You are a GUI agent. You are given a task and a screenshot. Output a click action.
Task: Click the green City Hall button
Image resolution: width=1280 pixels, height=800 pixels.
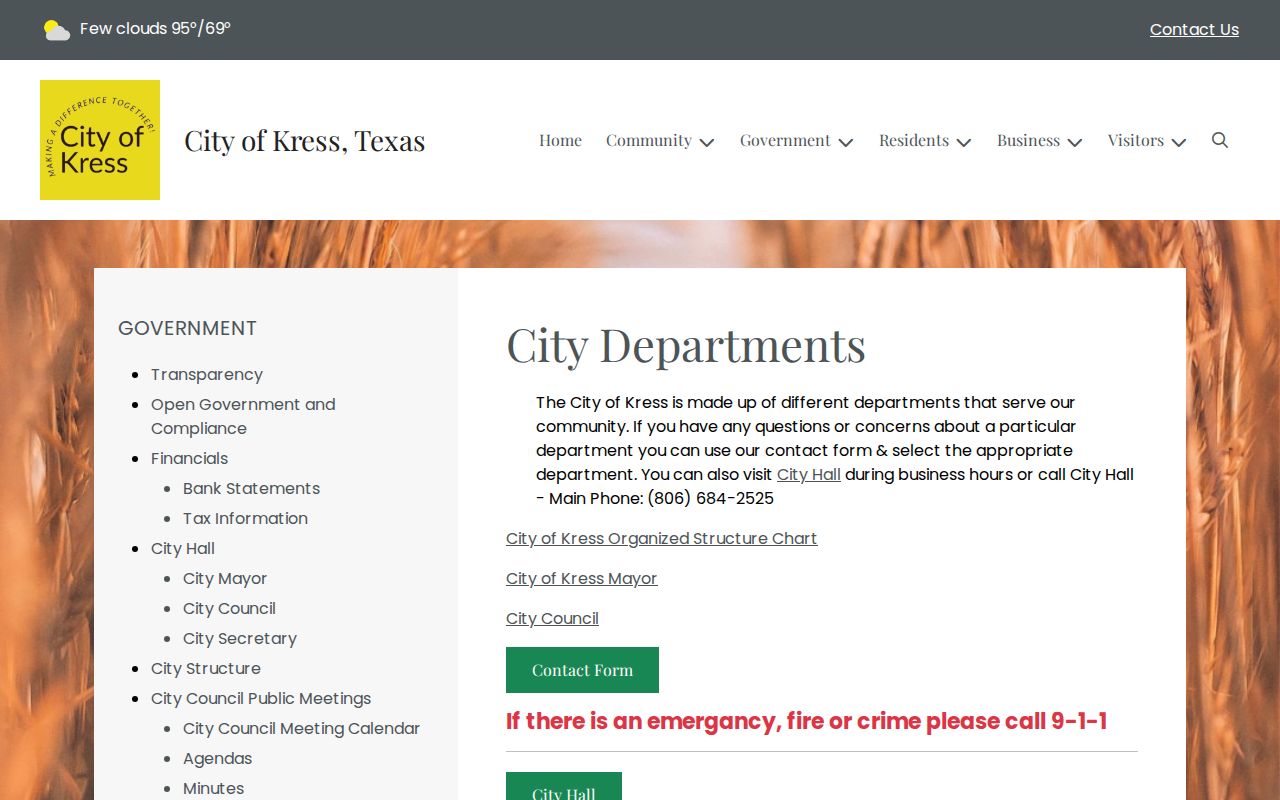tap(564, 786)
